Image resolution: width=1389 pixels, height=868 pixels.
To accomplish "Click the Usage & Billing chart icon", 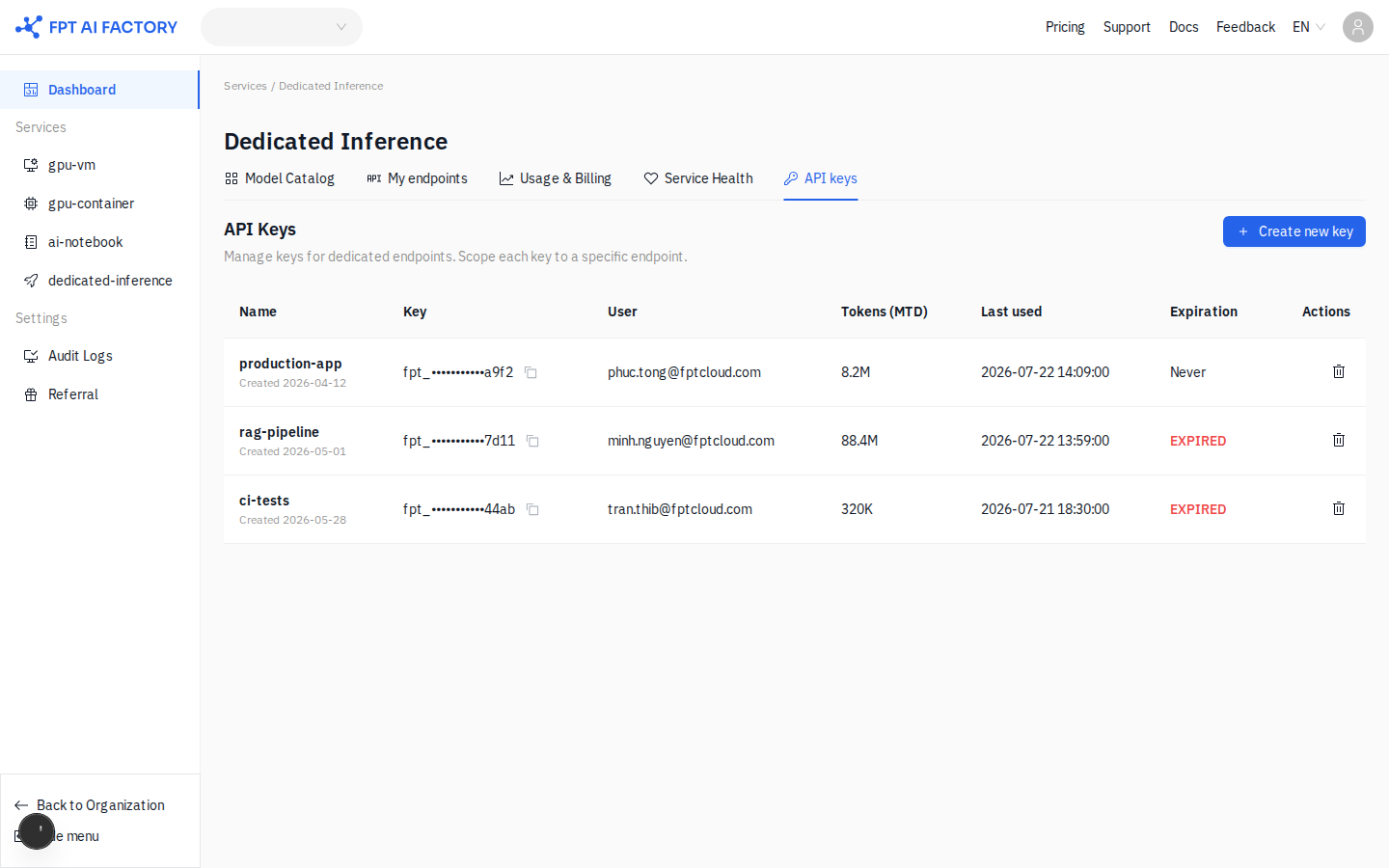I will pos(506,178).
